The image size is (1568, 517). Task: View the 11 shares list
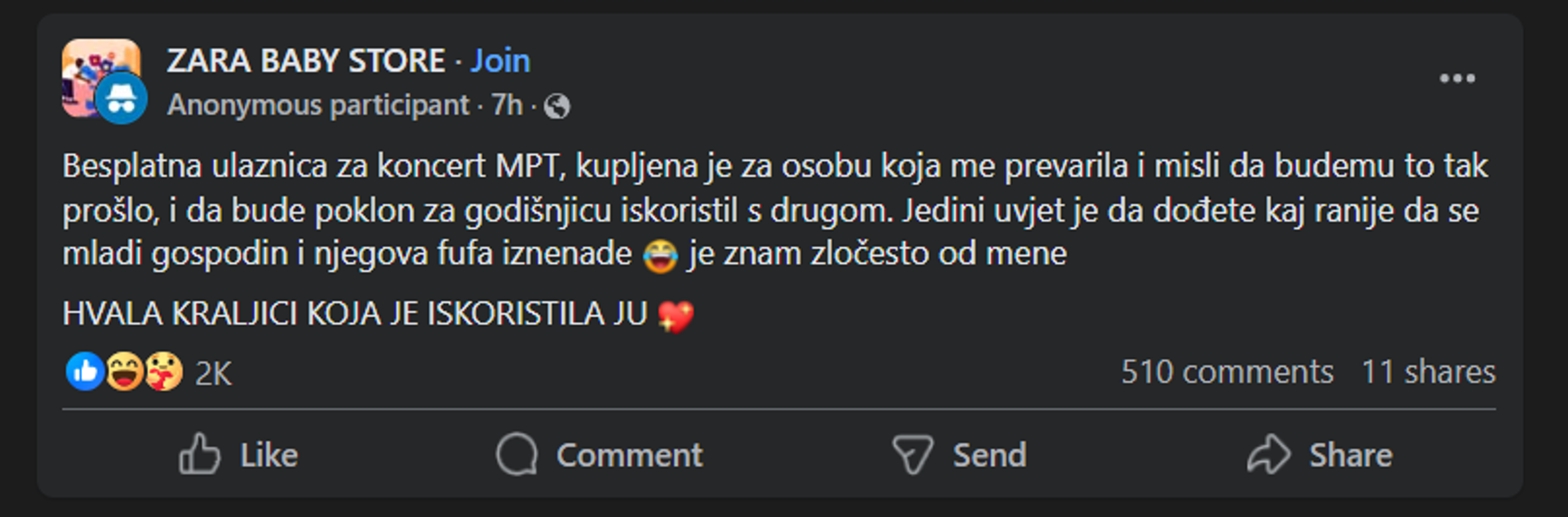[x=1428, y=371]
